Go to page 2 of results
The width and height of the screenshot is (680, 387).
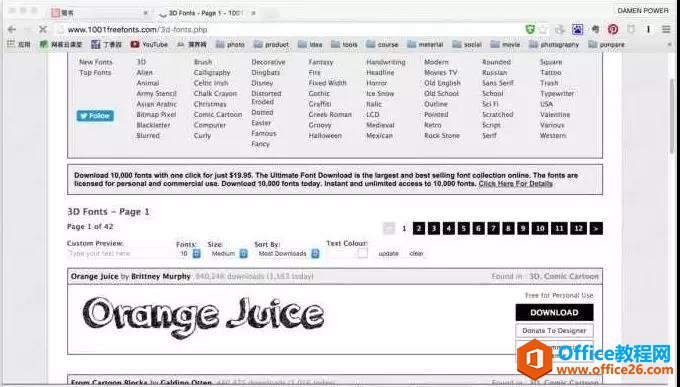418,228
